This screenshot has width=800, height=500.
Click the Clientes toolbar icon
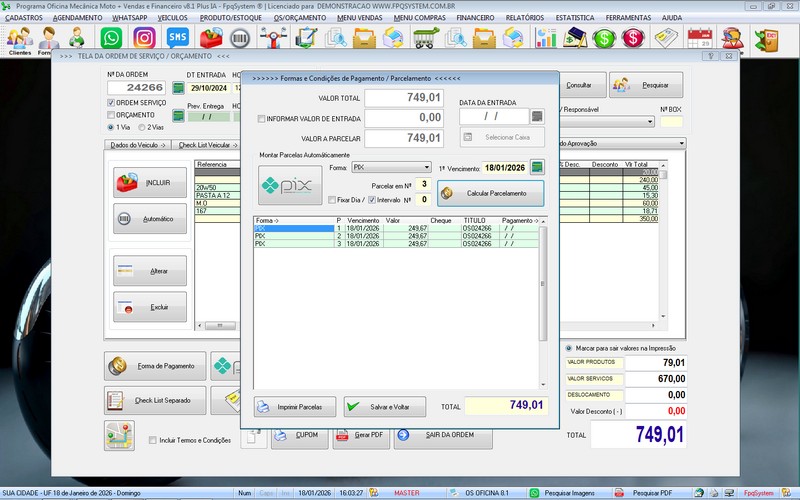[19, 40]
